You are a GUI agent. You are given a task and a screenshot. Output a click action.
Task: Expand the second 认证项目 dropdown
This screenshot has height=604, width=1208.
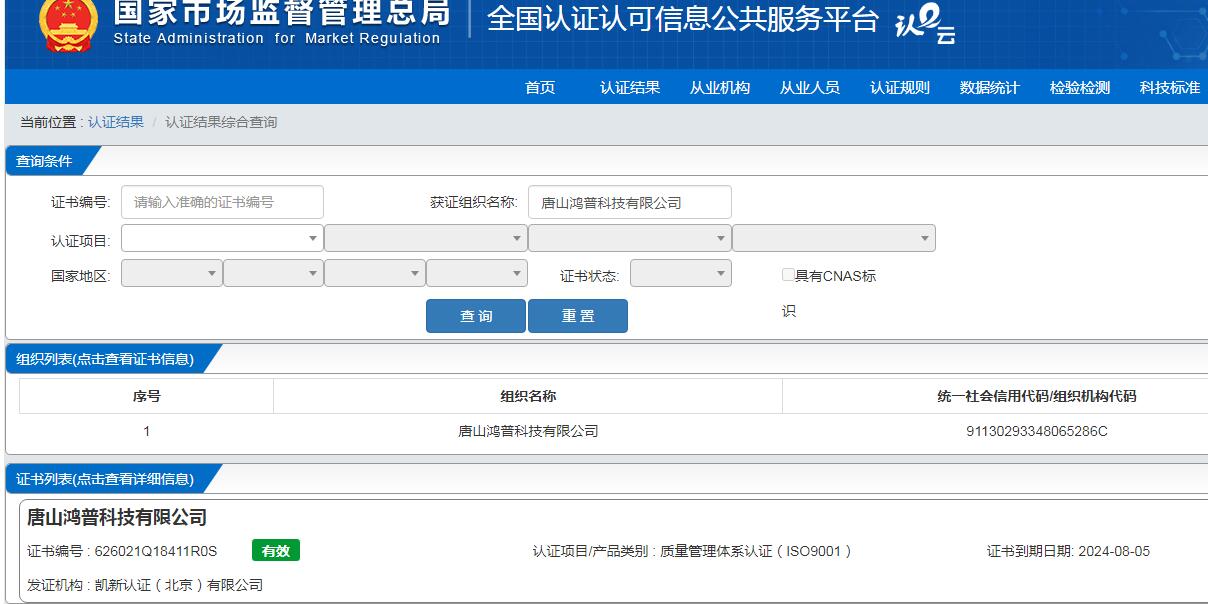426,238
